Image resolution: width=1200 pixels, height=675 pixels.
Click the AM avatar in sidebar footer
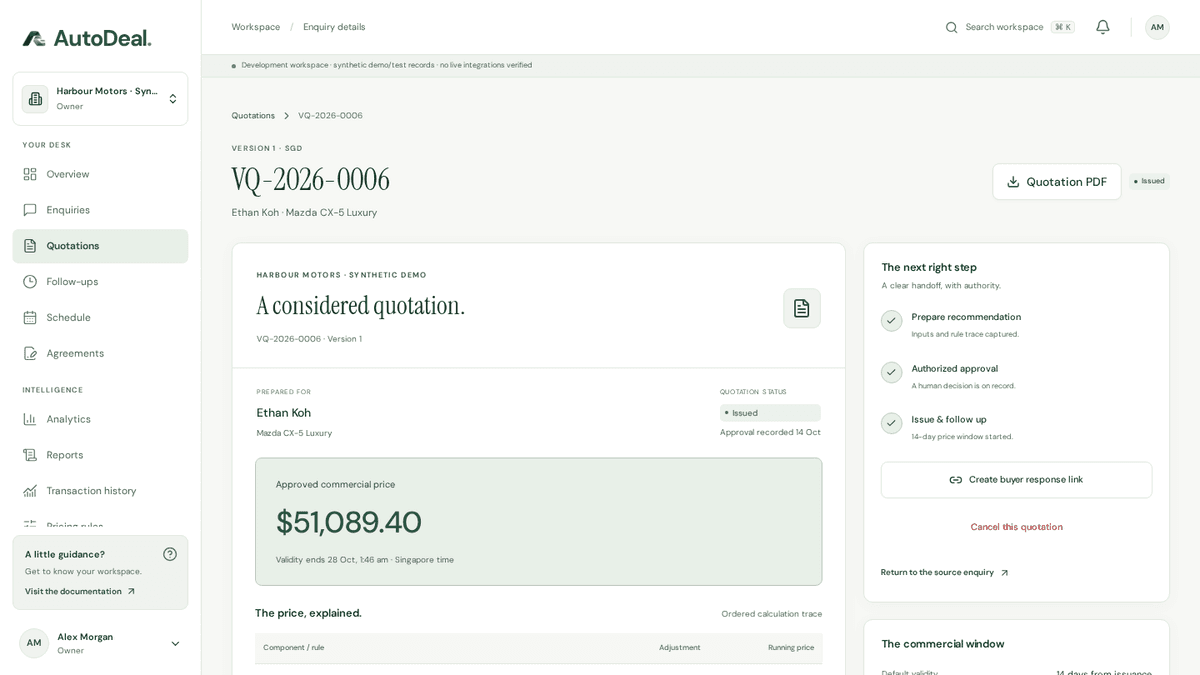click(34, 643)
